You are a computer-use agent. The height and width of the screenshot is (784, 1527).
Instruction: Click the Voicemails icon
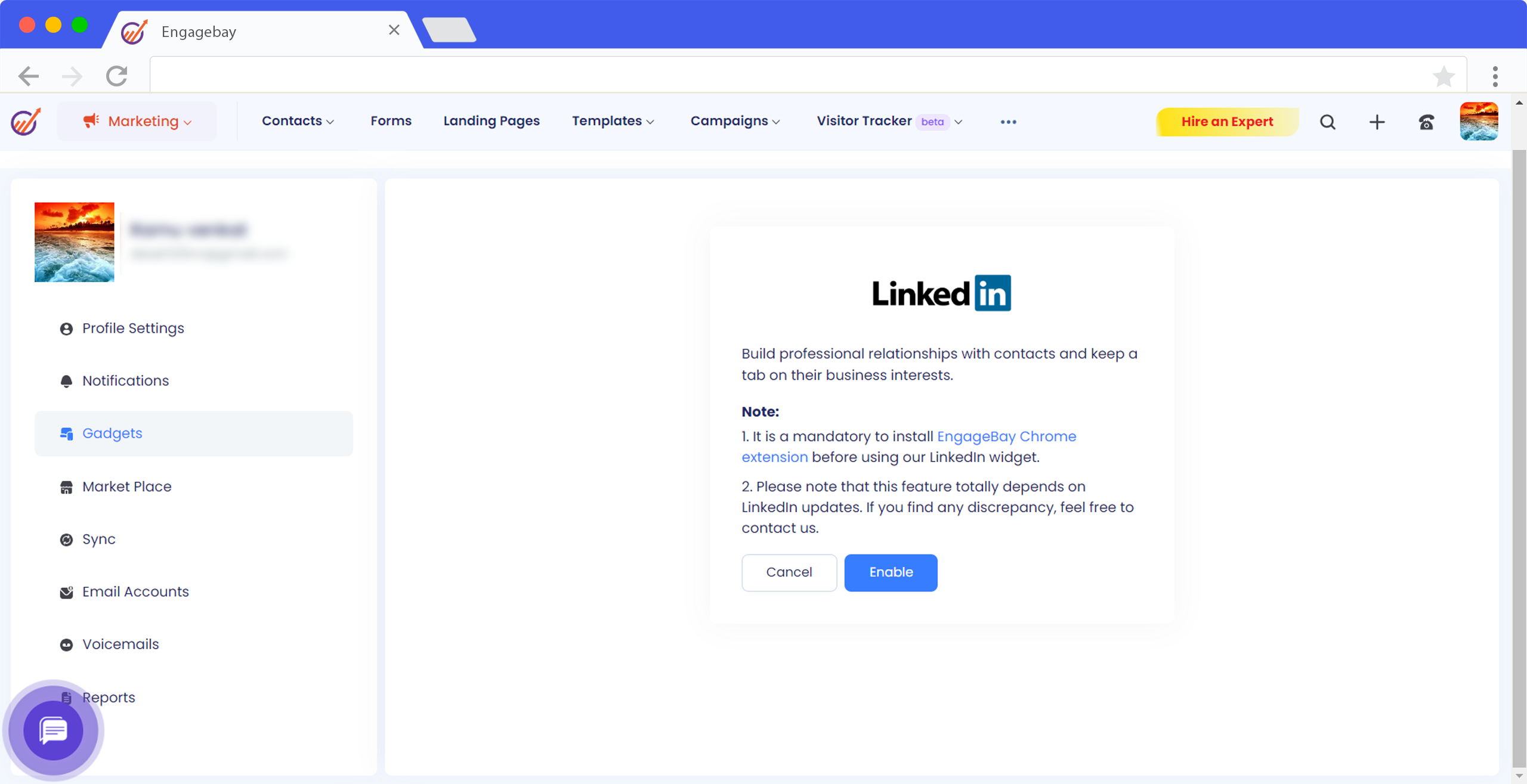(66, 644)
